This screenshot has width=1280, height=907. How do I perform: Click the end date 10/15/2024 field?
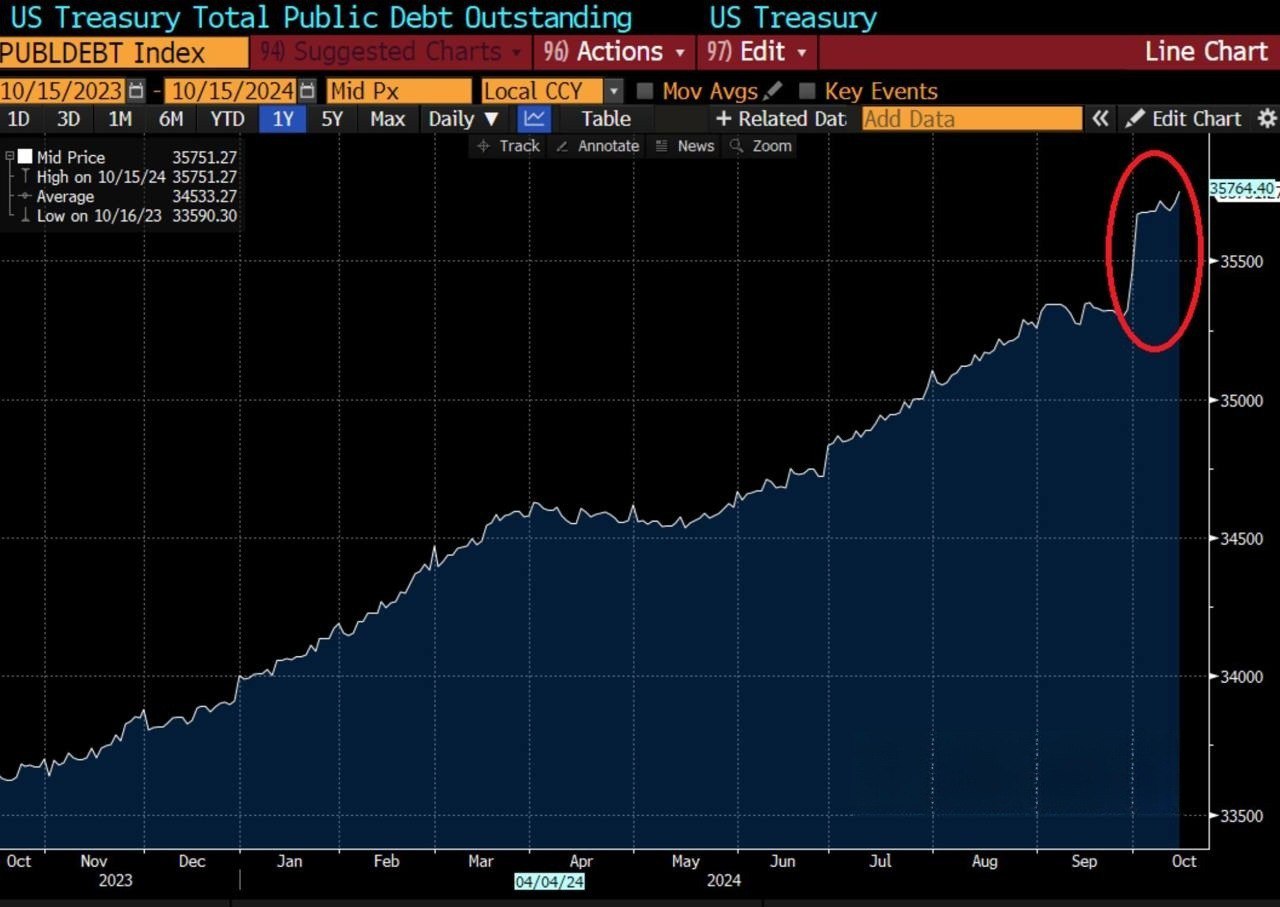point(232,91)
